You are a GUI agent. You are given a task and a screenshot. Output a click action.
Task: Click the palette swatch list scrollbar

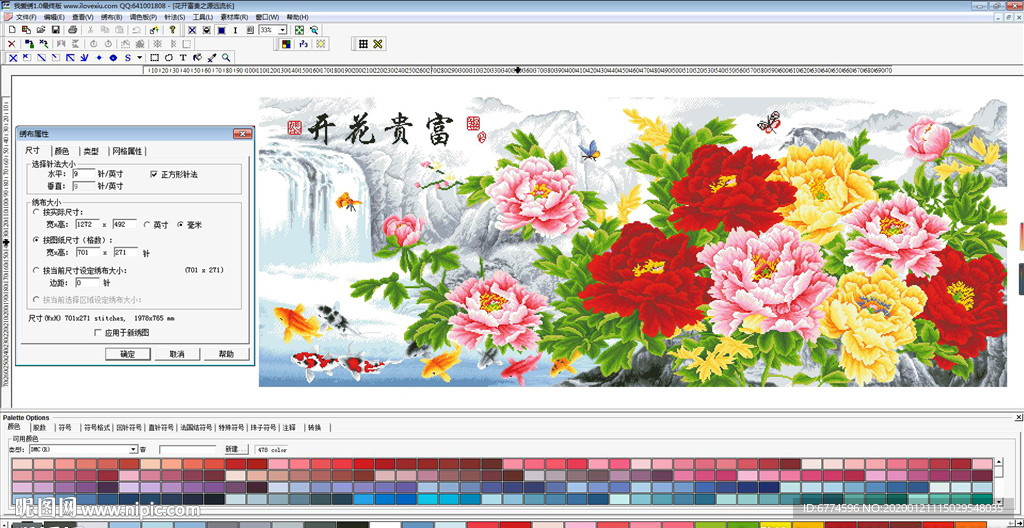tap(998, 480)
